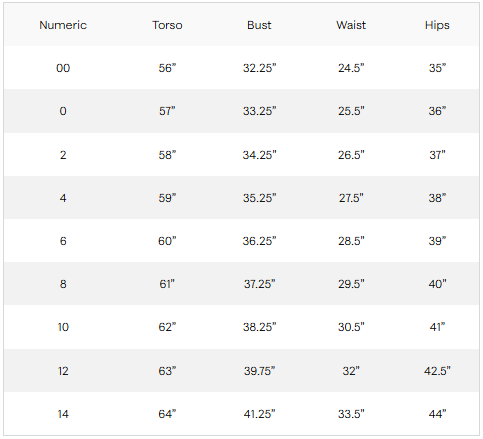Select the size 6 row label
Viewport: 483px width, 439px height.
(63, 241)
